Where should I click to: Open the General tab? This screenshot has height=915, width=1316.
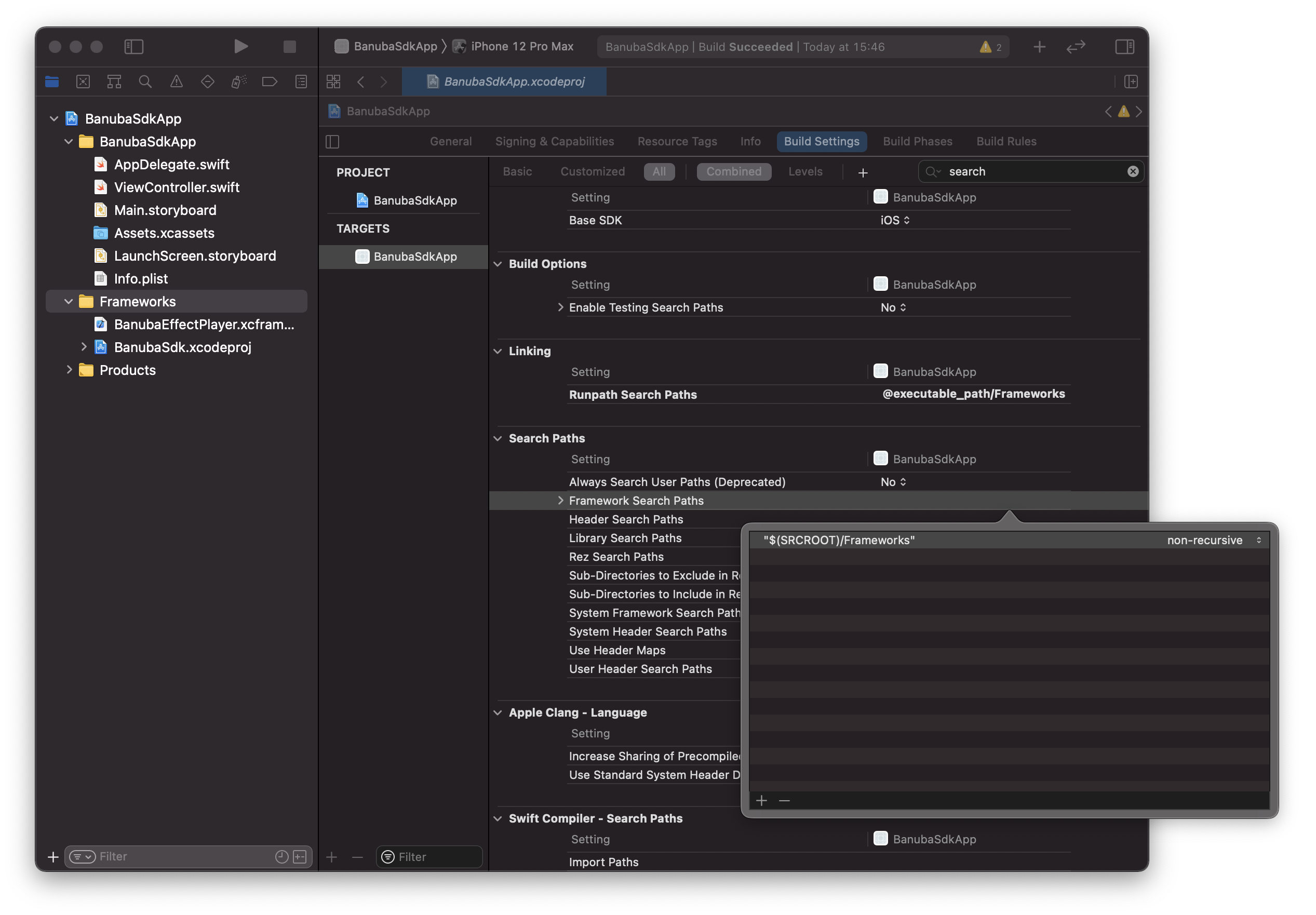click(x=450, y=141)
